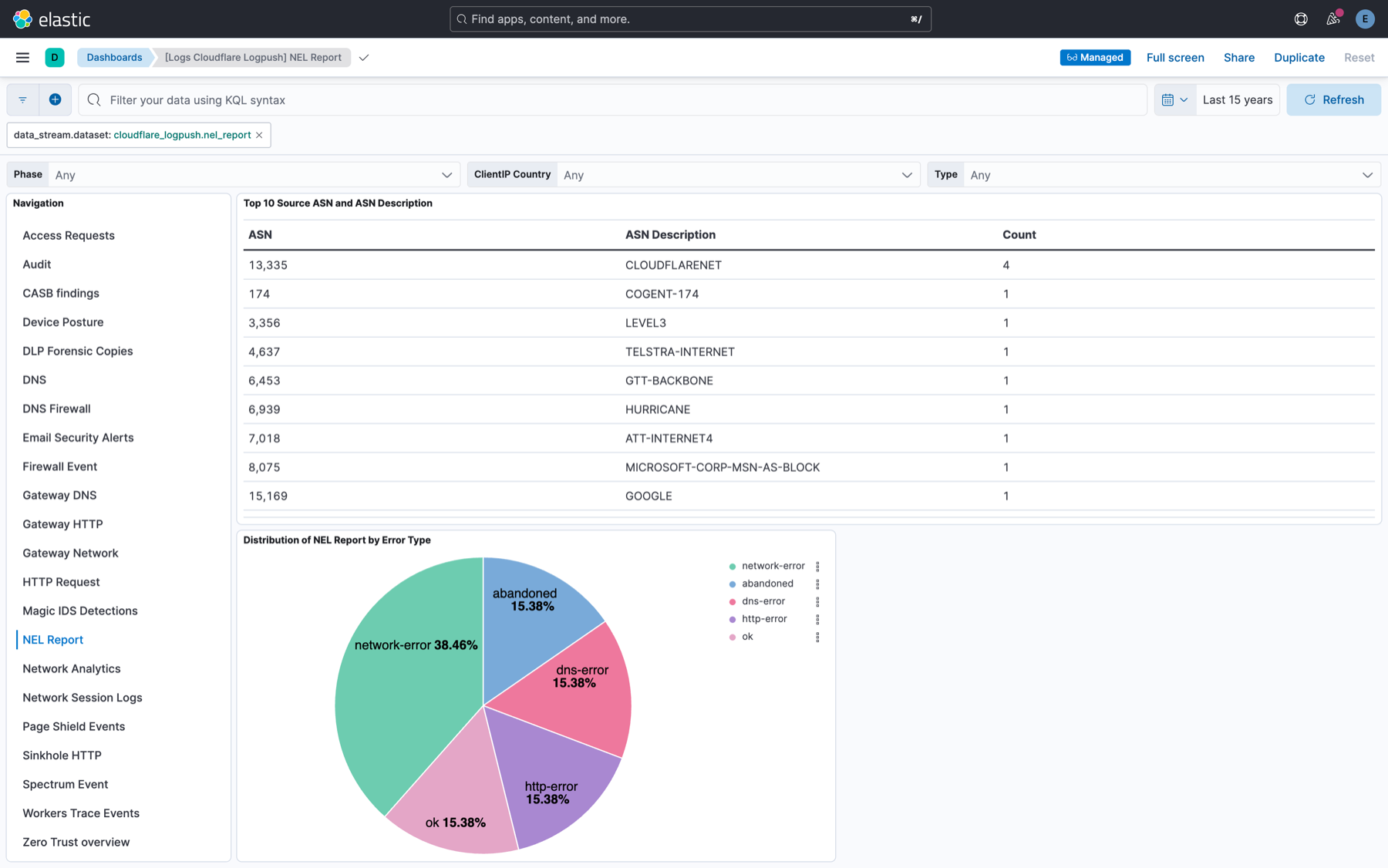The width and height of the screenshot is (1388, 868).
Task: Focus the global search field
Action: pos(690,19)
